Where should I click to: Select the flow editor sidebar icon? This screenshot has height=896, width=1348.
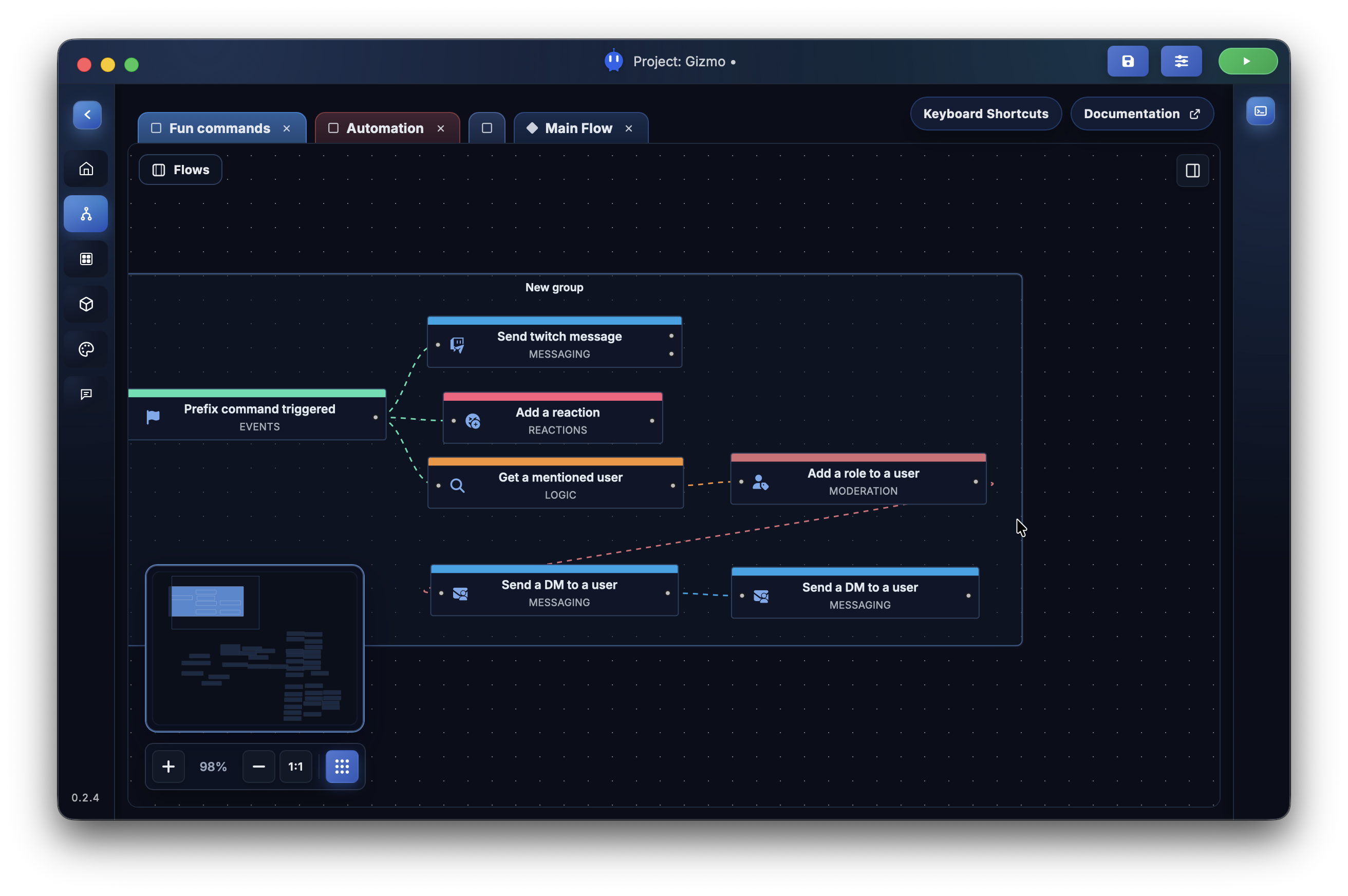tap(86, 214)
